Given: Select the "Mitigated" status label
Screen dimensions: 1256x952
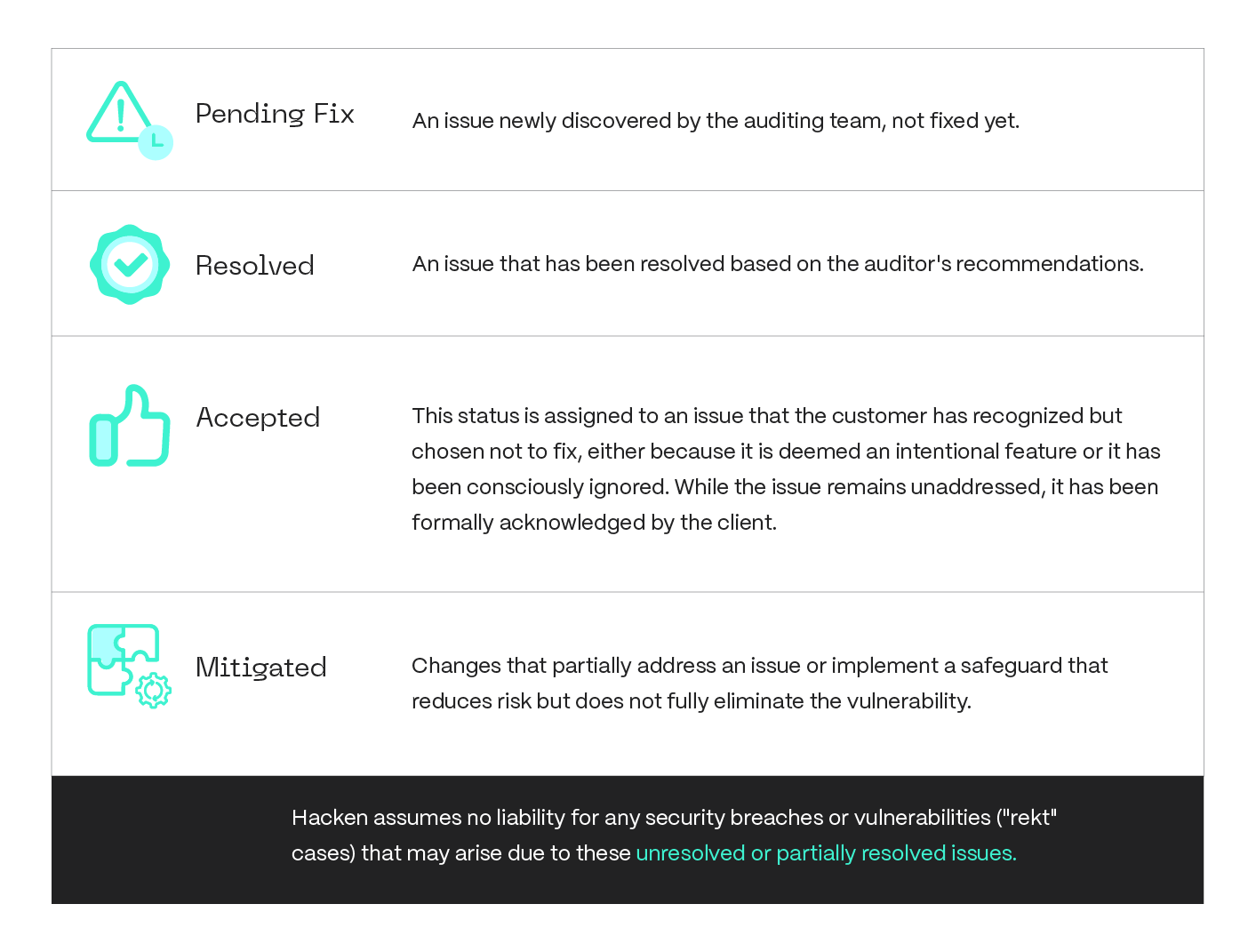Looking at the screenshot, I should [261, 667].
